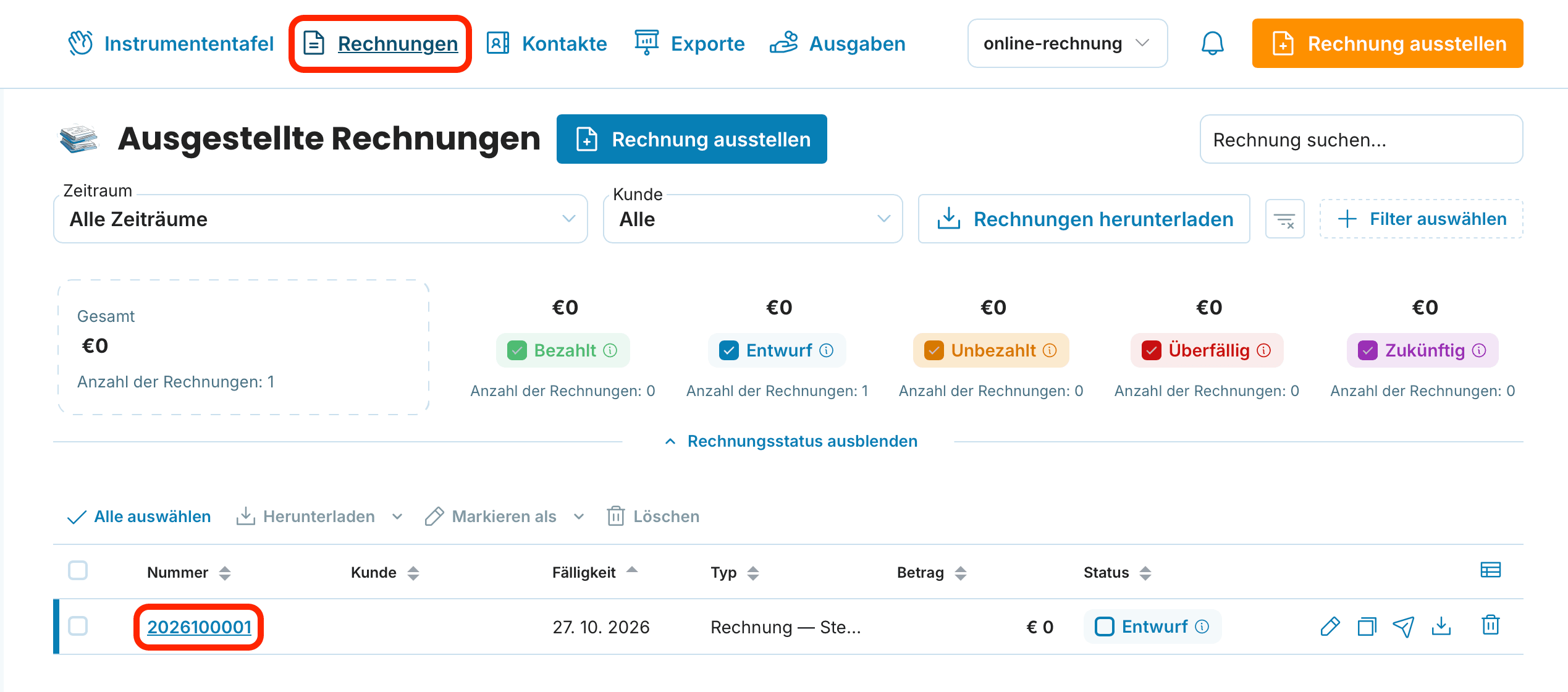
Task: Click the Rechnung suchen search field
Action: 1361,139
